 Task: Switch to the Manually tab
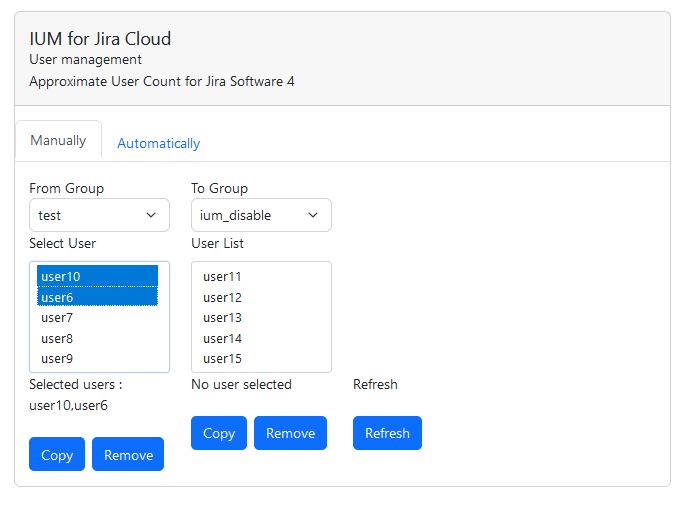click(58, 141)
